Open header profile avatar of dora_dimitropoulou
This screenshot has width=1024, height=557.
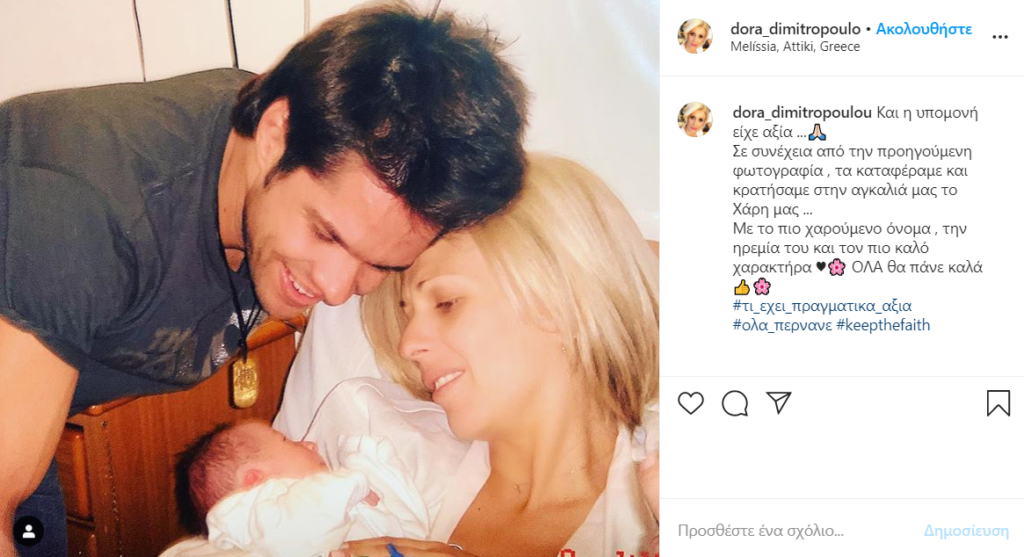click(x=695, y=36)
